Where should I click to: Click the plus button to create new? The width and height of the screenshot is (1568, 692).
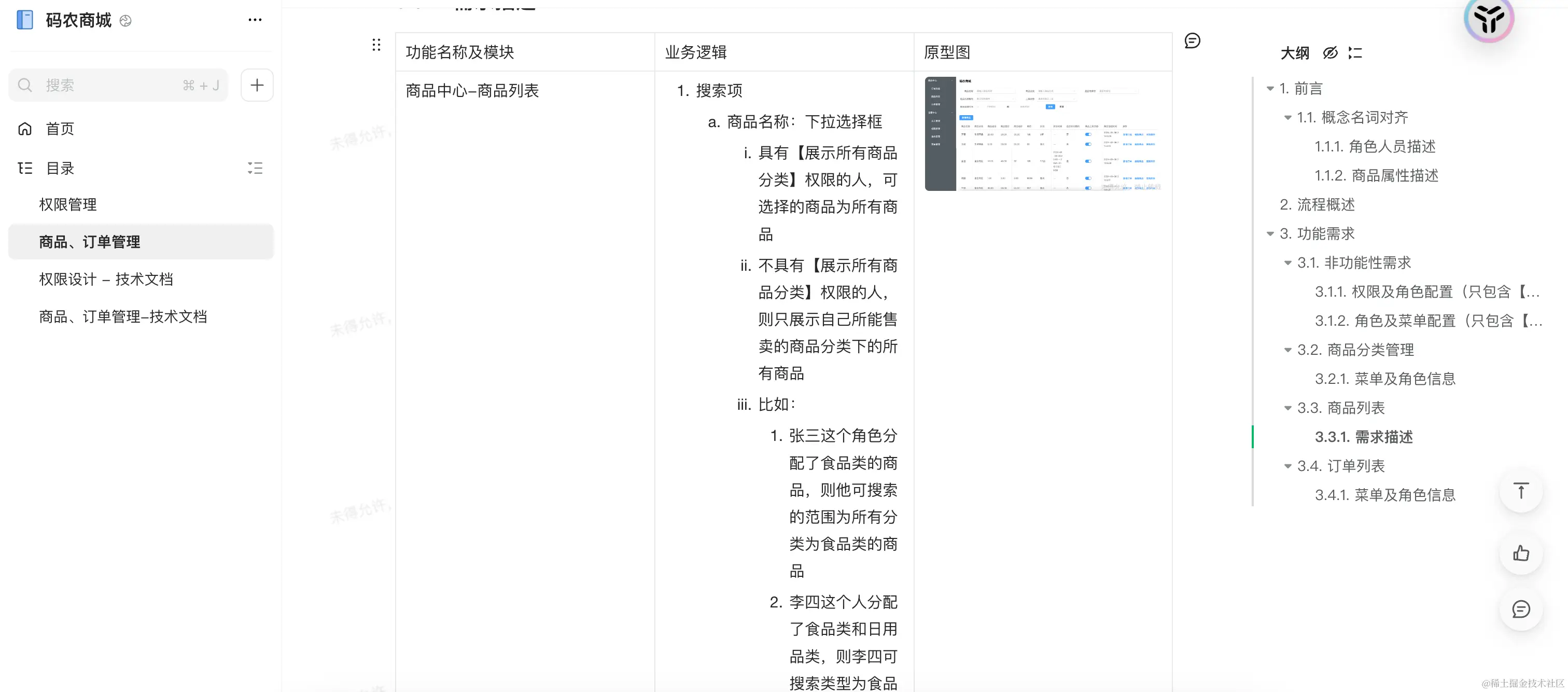(x=257, y=85)
